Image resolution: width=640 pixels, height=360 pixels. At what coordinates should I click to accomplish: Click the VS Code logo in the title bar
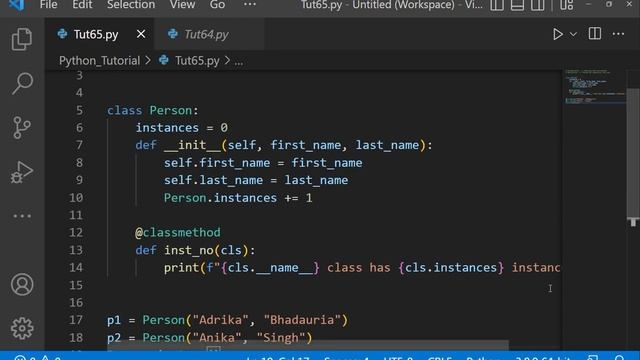click(x=16, y=5)
